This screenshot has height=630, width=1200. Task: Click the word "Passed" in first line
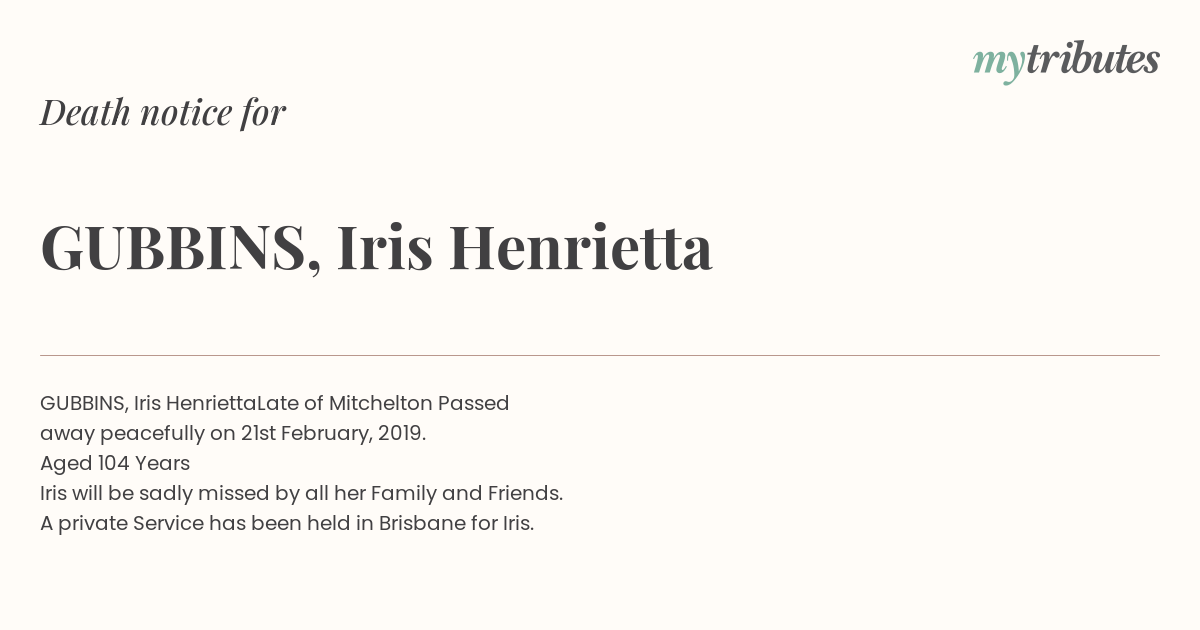pyautogui.click(x=474, y=403)
